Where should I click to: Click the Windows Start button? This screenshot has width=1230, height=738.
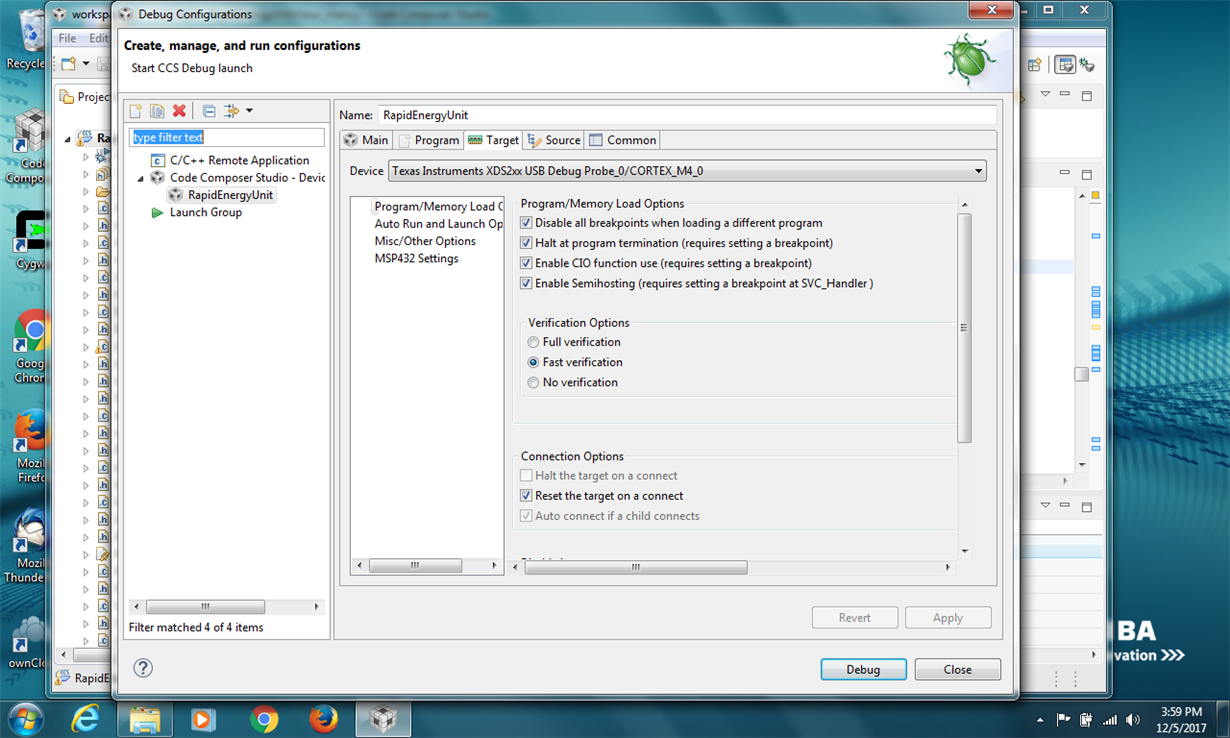24,719
